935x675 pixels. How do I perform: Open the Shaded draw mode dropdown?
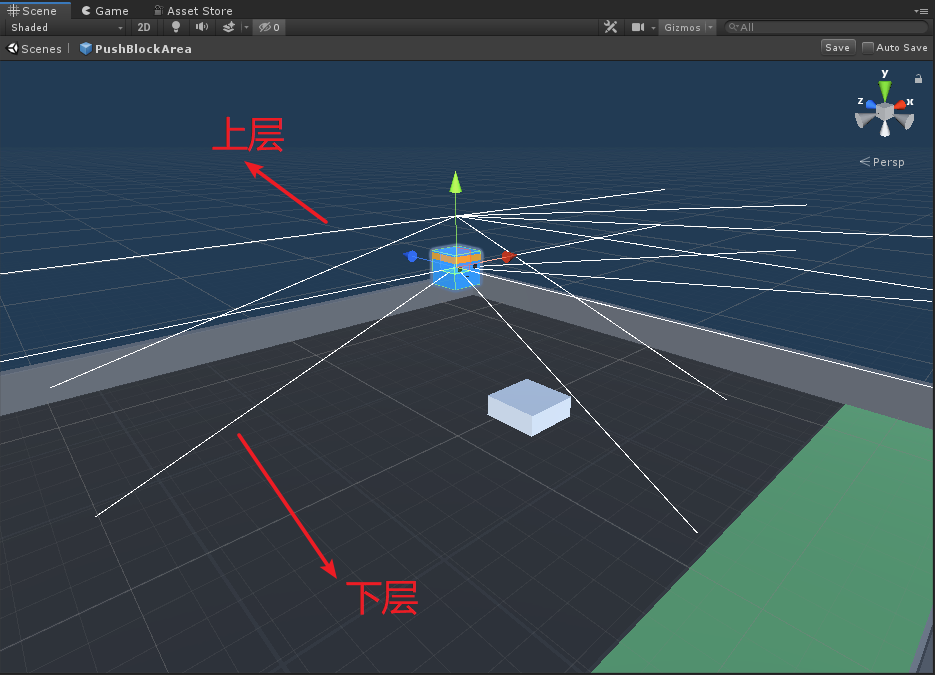(66, 27)
